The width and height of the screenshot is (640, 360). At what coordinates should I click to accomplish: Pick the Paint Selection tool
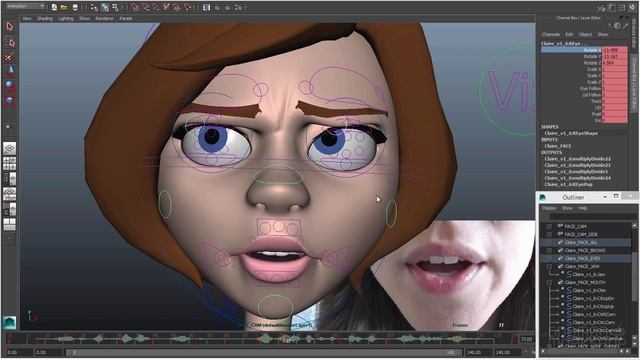pos(10,57)
